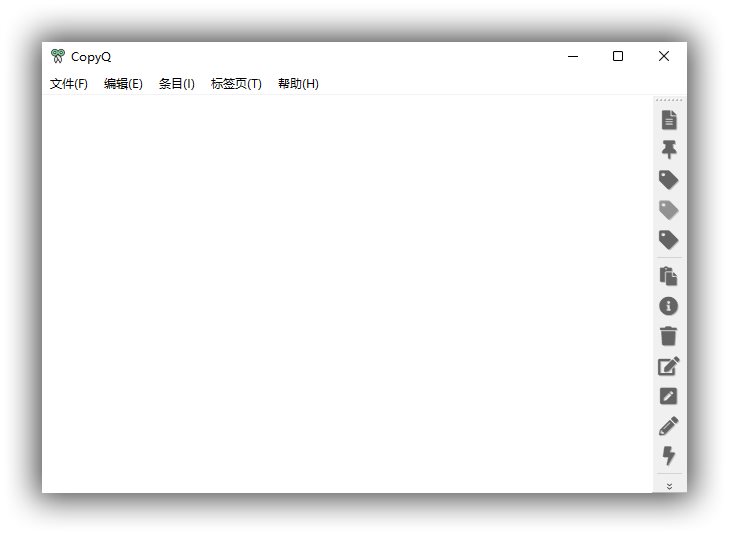Expand toolbar overflow with double chevron
Image resolution: width=729 pixels, height=535 pixels.
[x=669, y=485]
